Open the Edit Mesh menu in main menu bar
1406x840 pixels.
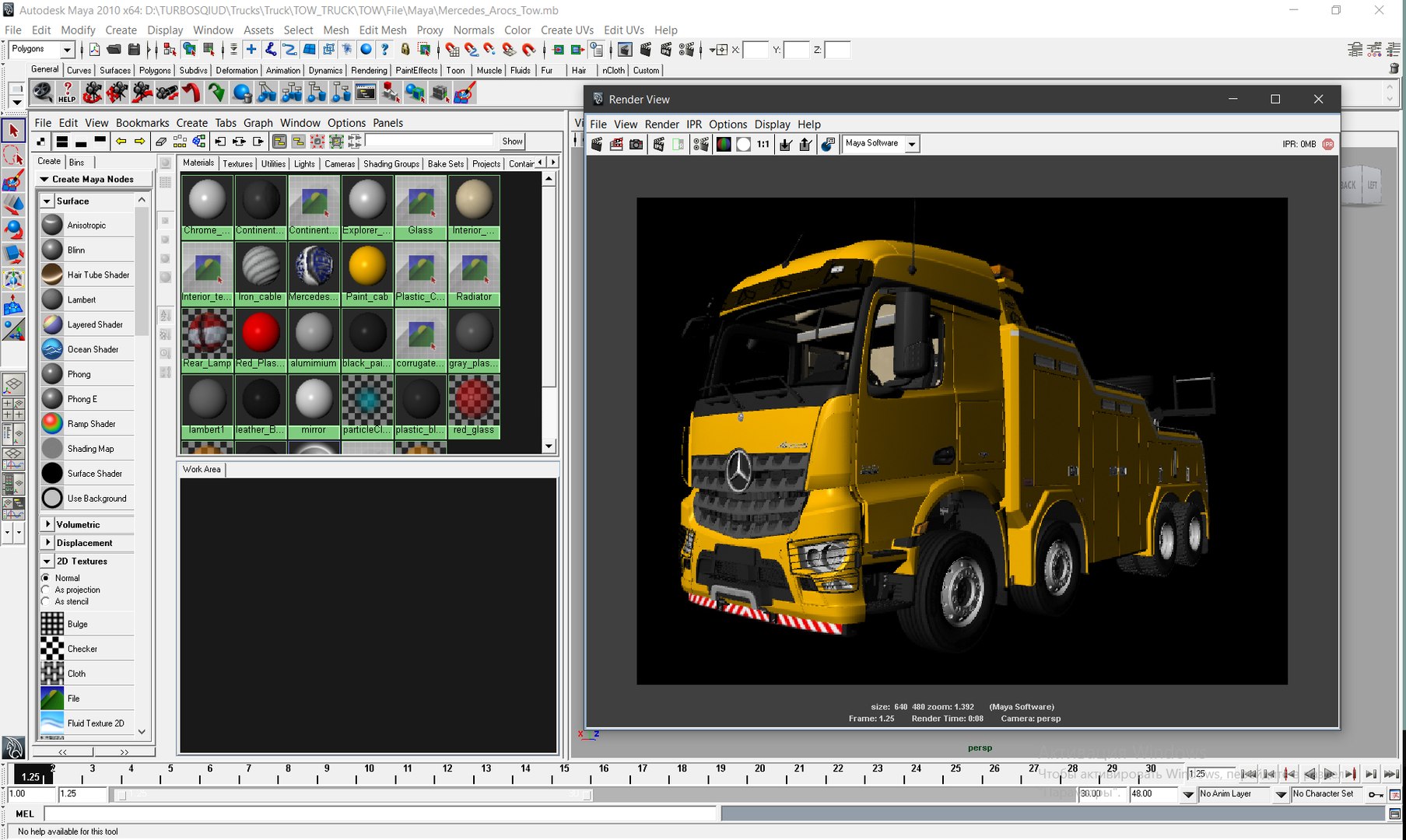[383, 30]
